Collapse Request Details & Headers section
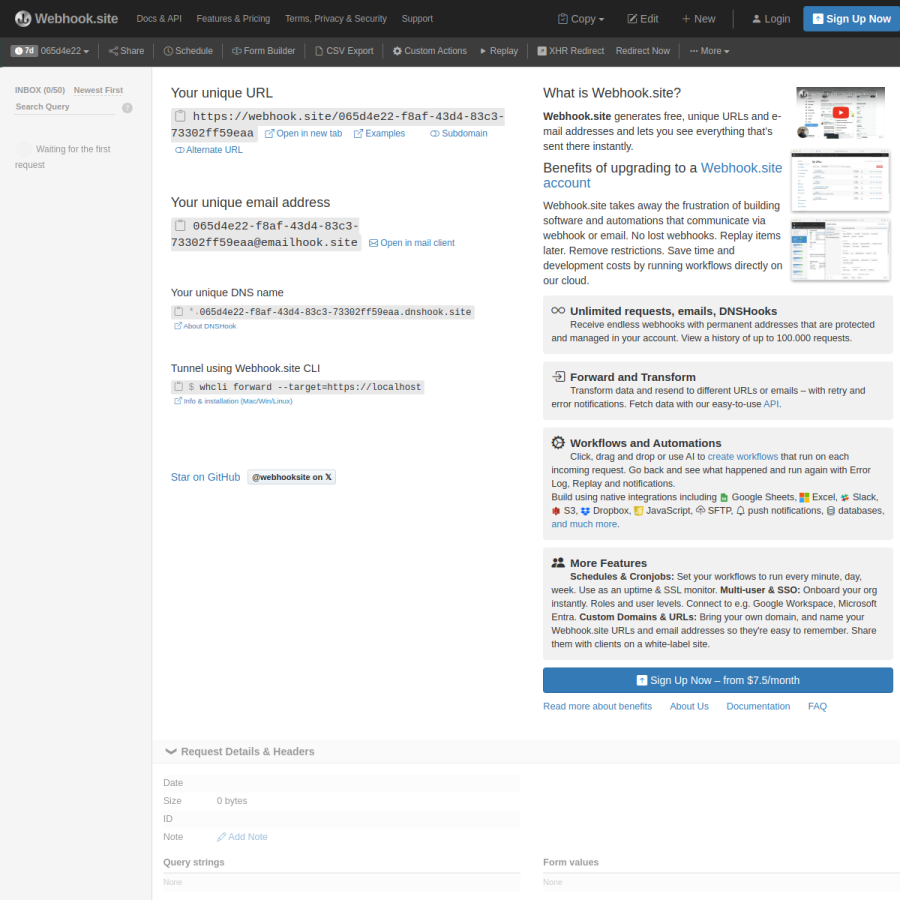The image size is (900, 900). point(240,751)
